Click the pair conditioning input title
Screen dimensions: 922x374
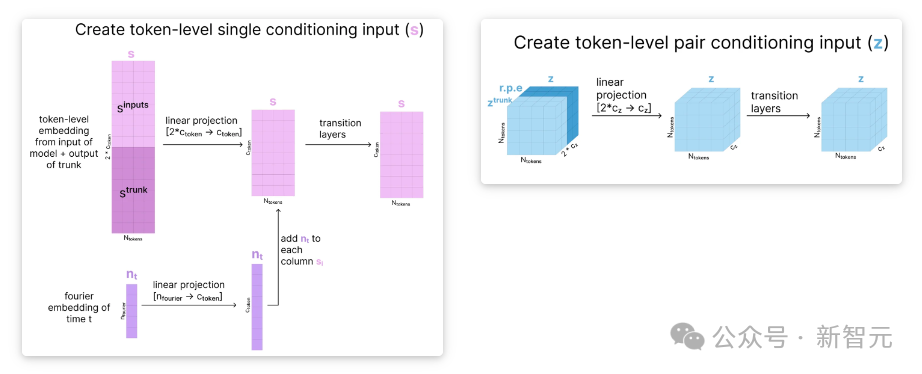pos(701,42)
